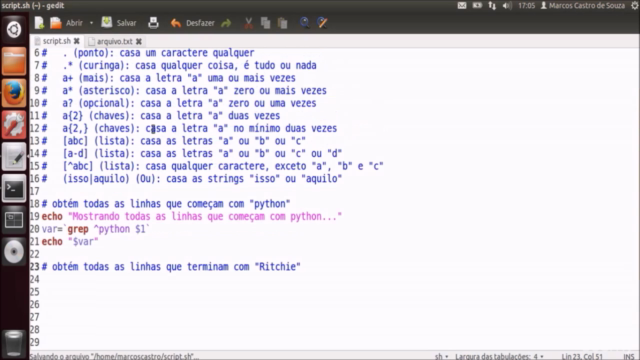Open the 17:05 clock menu

[x=527, y=6]
